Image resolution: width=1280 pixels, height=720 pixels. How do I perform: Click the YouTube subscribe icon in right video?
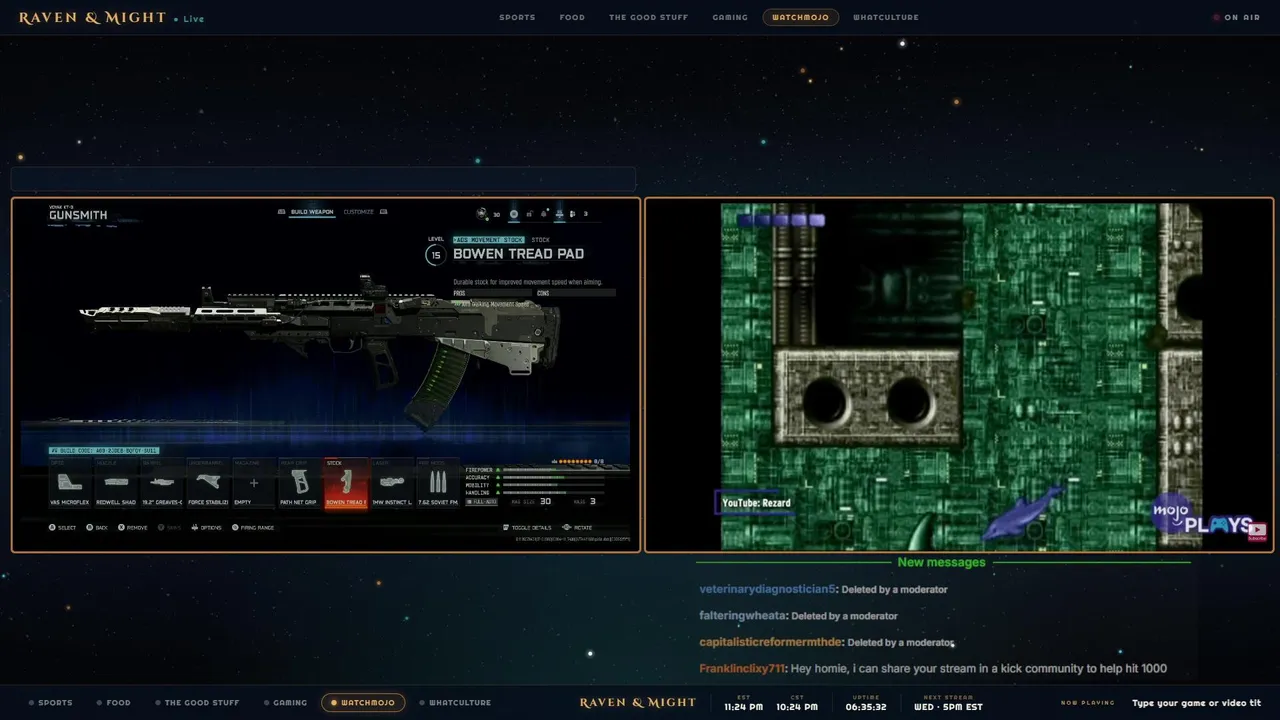coord(1258,532)
